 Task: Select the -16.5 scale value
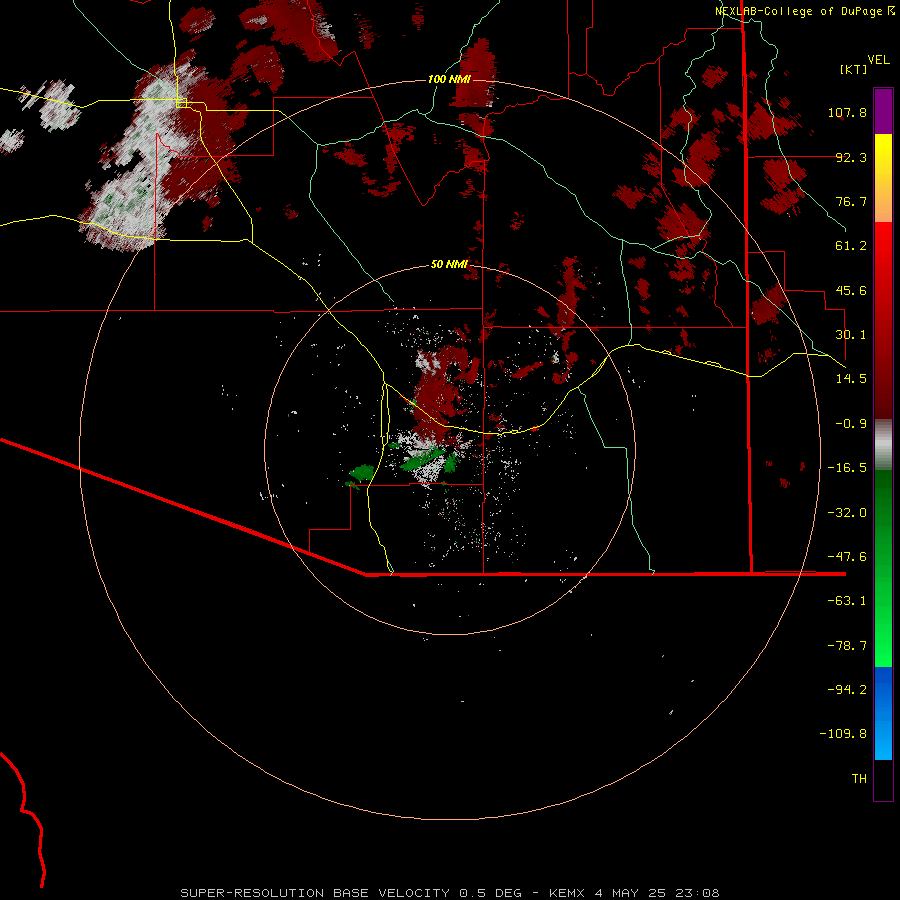pos(847,468)
